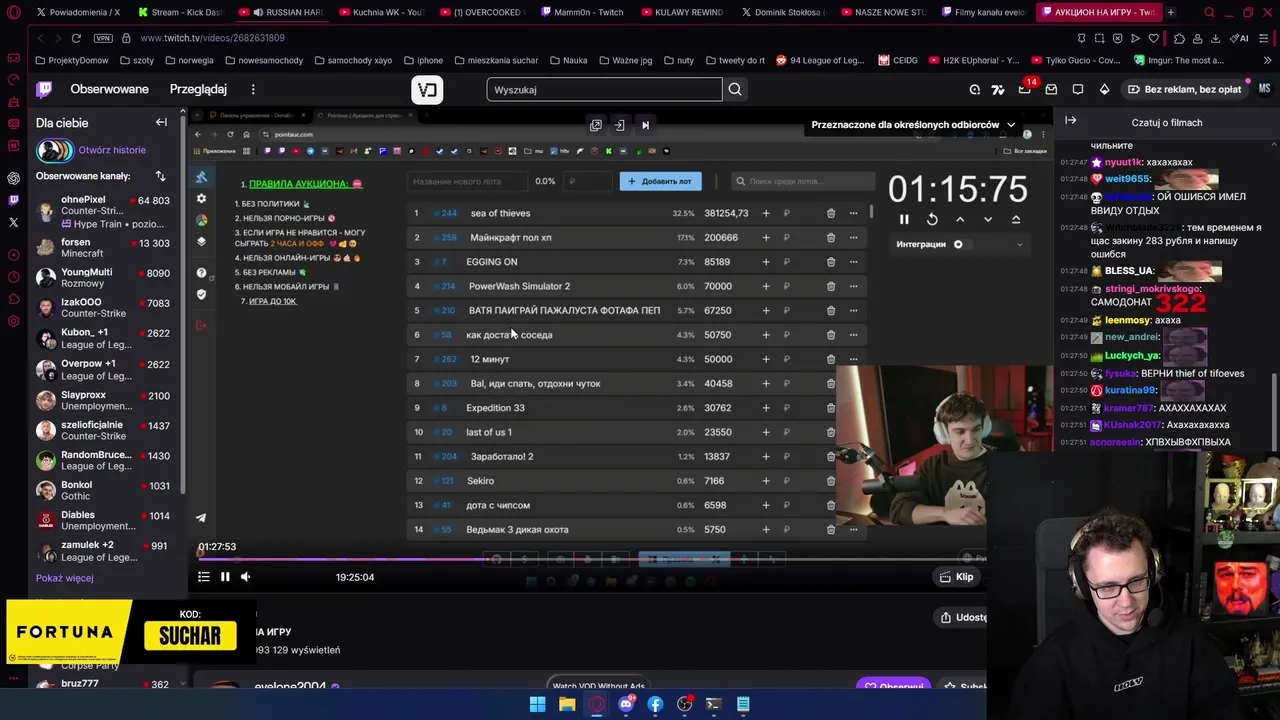1280x720 pixels.
Task: Open the help question mark in pointauc sidebar
Action: pos(201,272)
